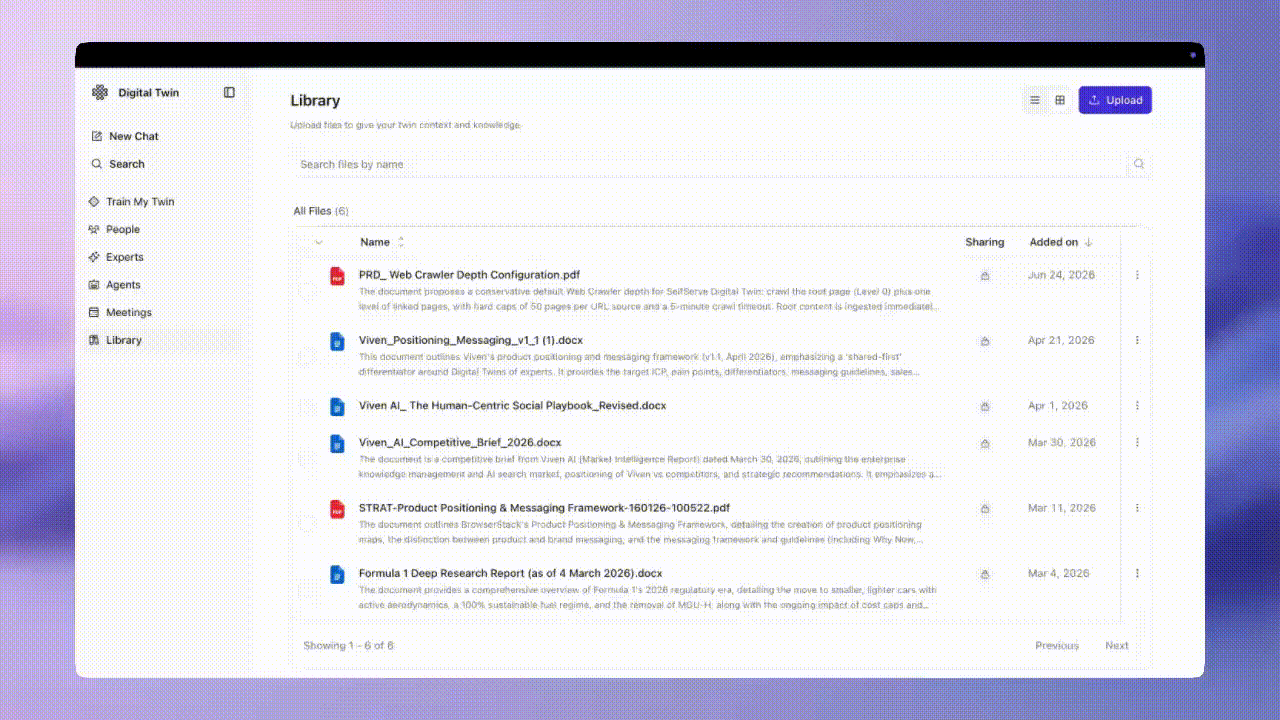Open Viven_AI_Competitive_Brief_2026.docx file
This screenshot has height=720, width=1280.
point(460,442)
